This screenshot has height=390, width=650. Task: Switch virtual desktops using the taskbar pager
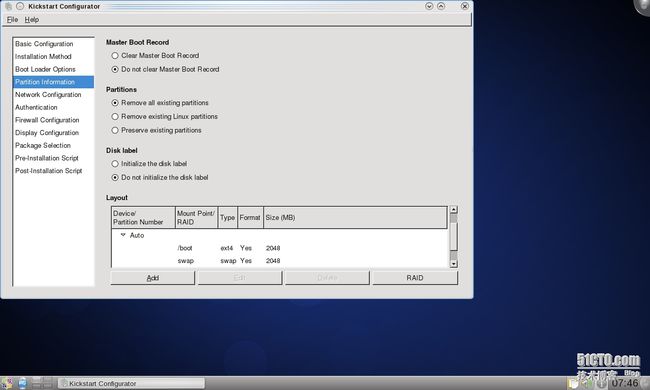point(42,383)
